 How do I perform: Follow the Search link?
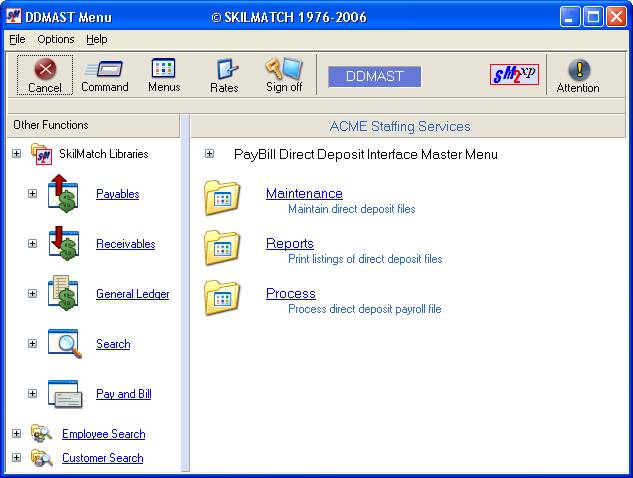113,344
